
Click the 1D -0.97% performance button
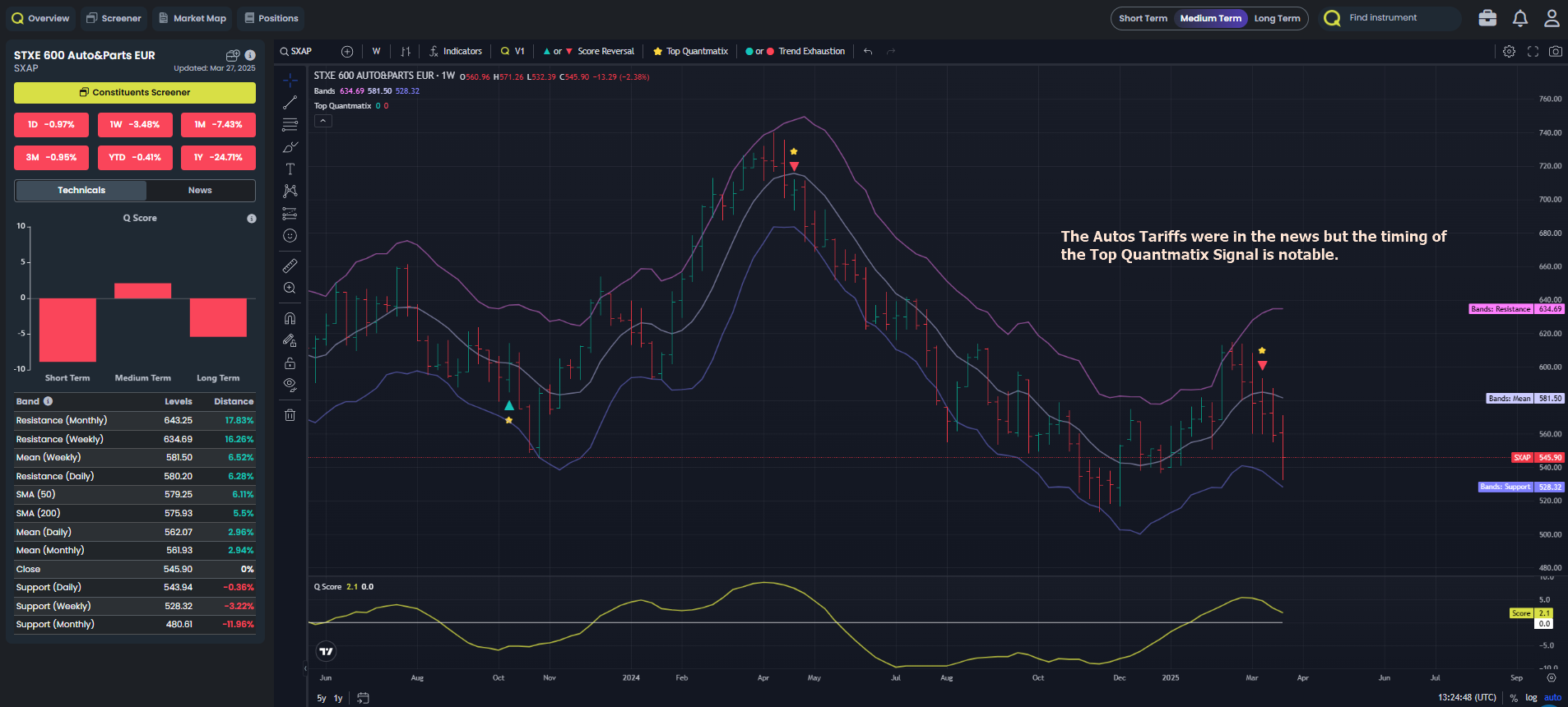click(x=51, y=124)
